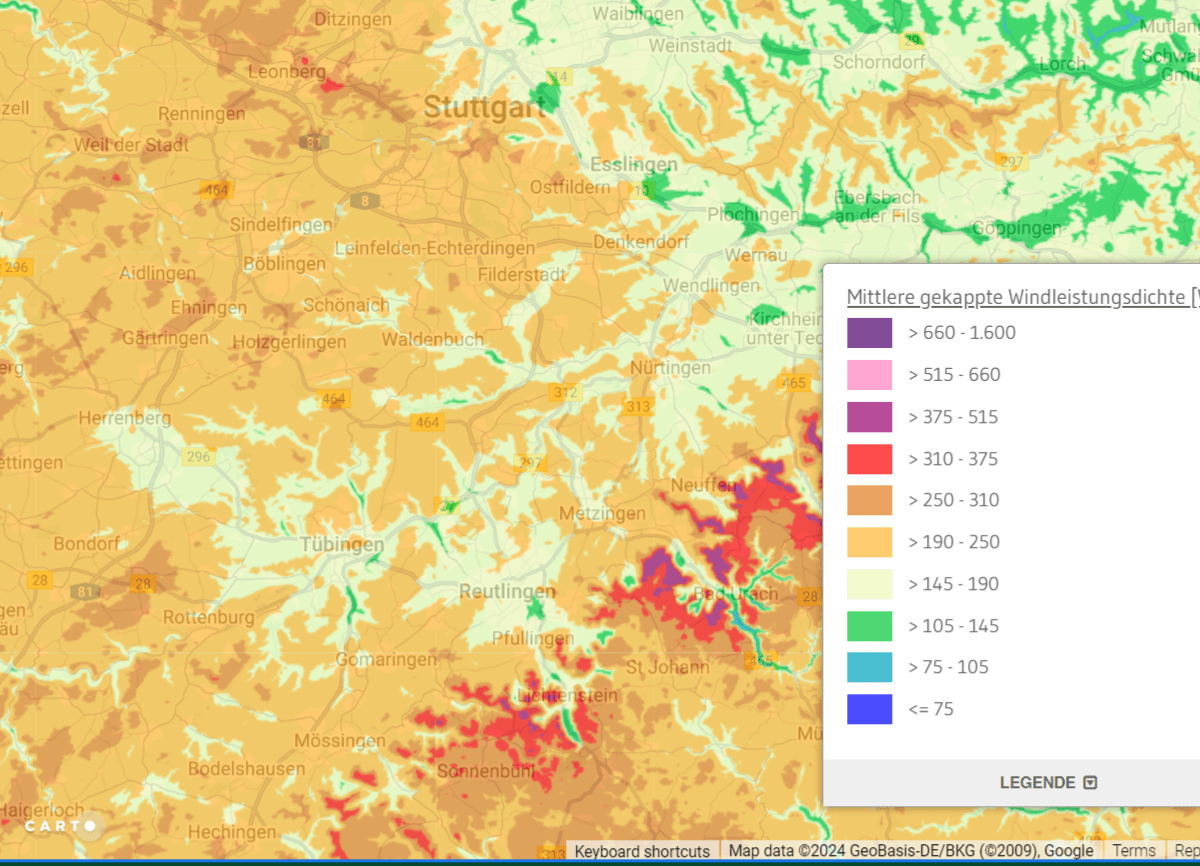Click the Mittlere gekappte Windleistungsdichte legend title
The image size is (1200, 866).
tap(1022, 297)
